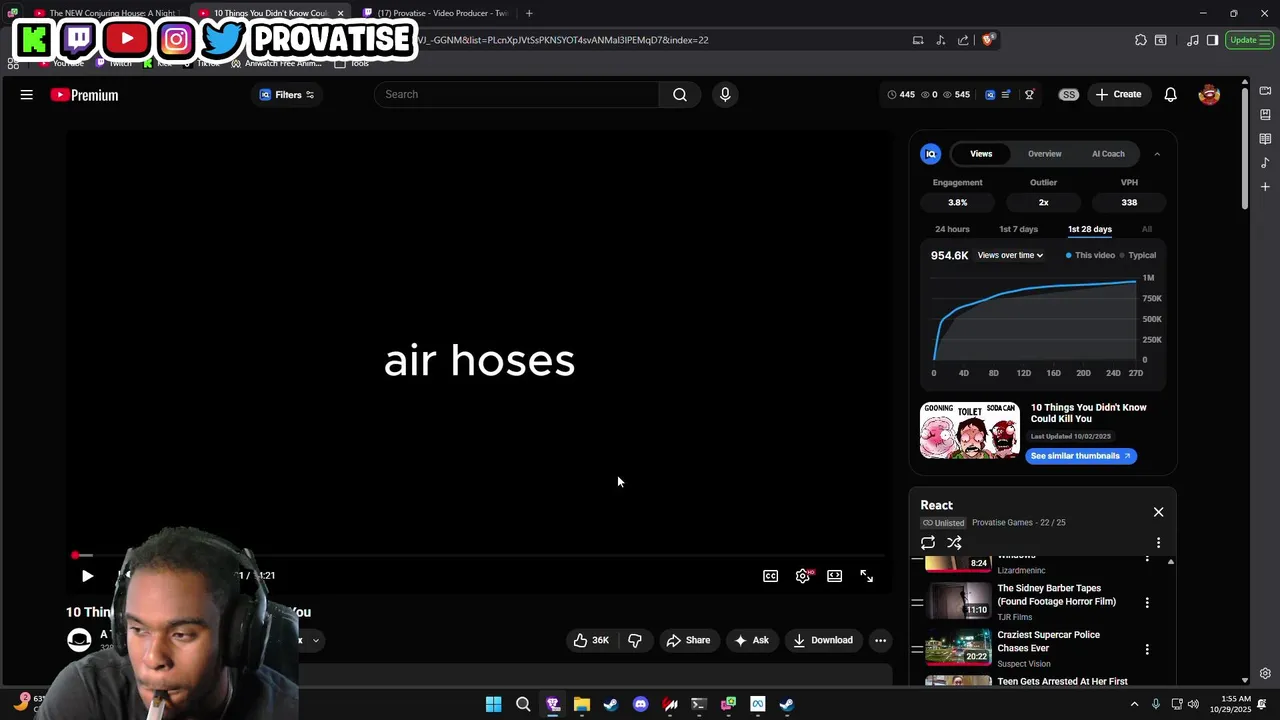Select the 24 hours range

952,229
